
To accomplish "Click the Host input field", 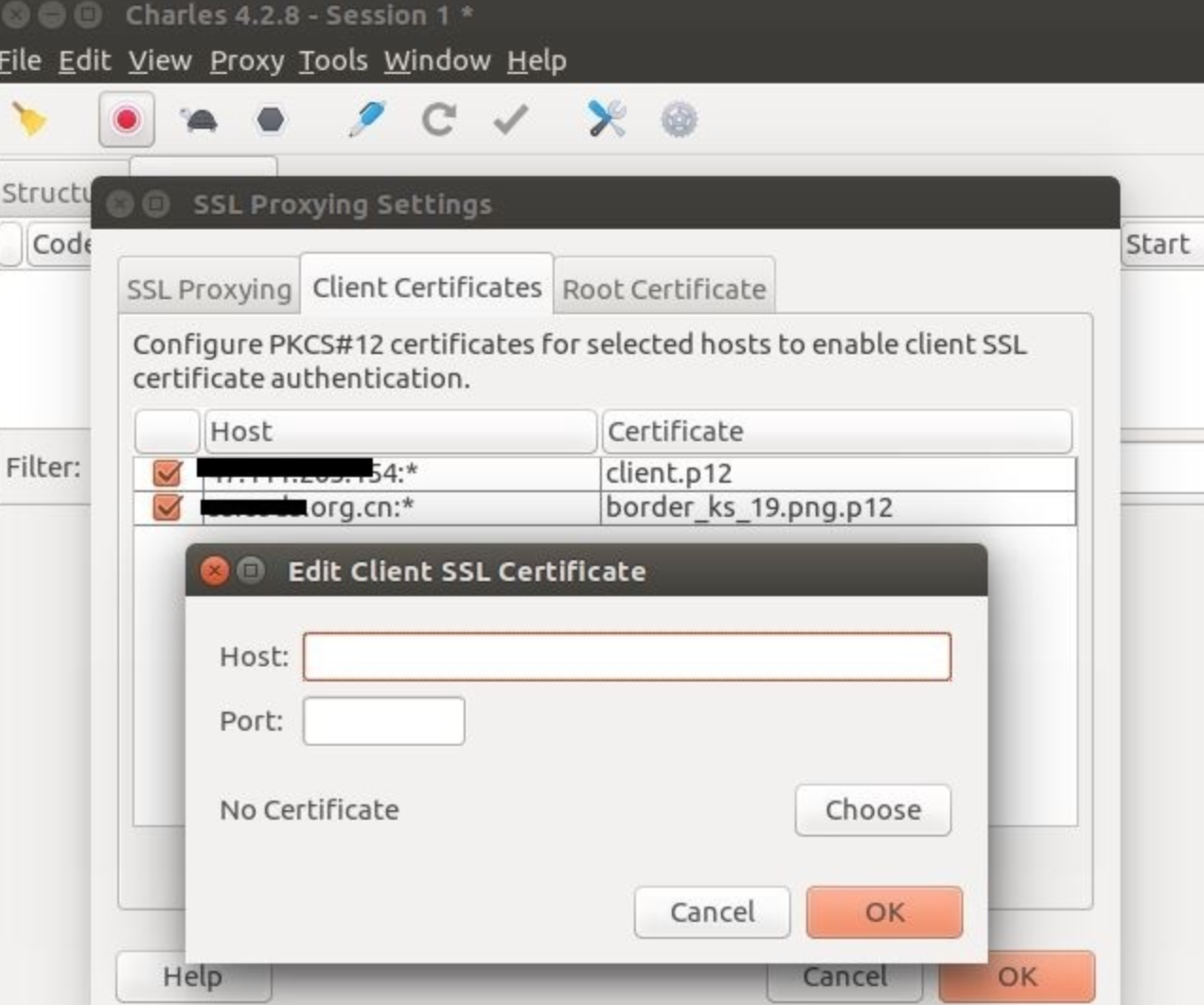I will click(627, 657).
